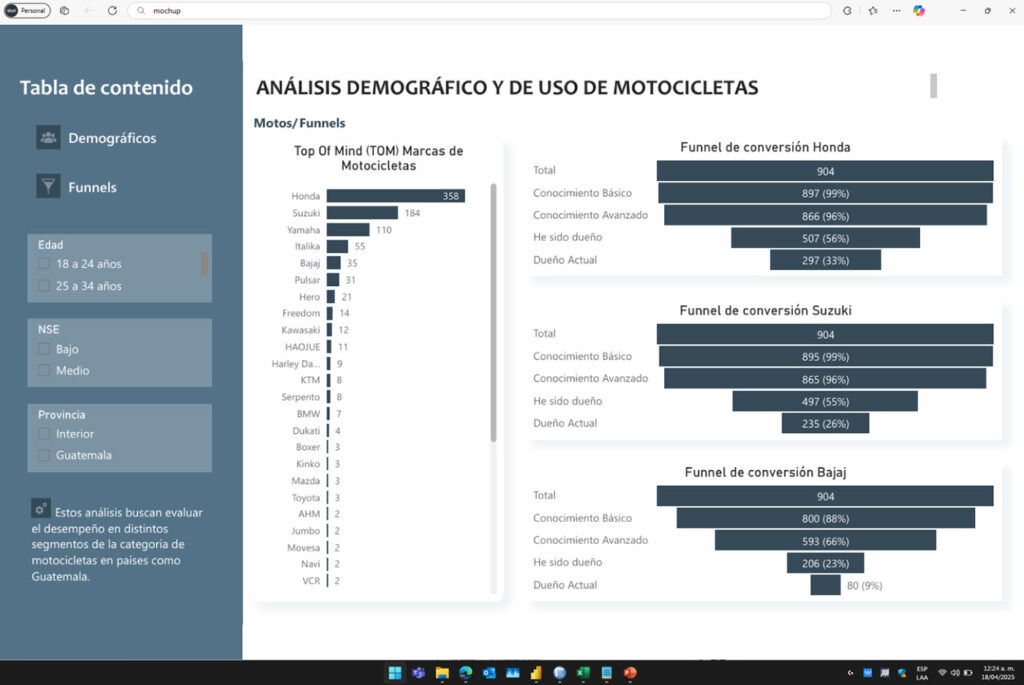1024x685 pixels.
Task: Open the browser favorites star icon
Action: pos(872,10)
